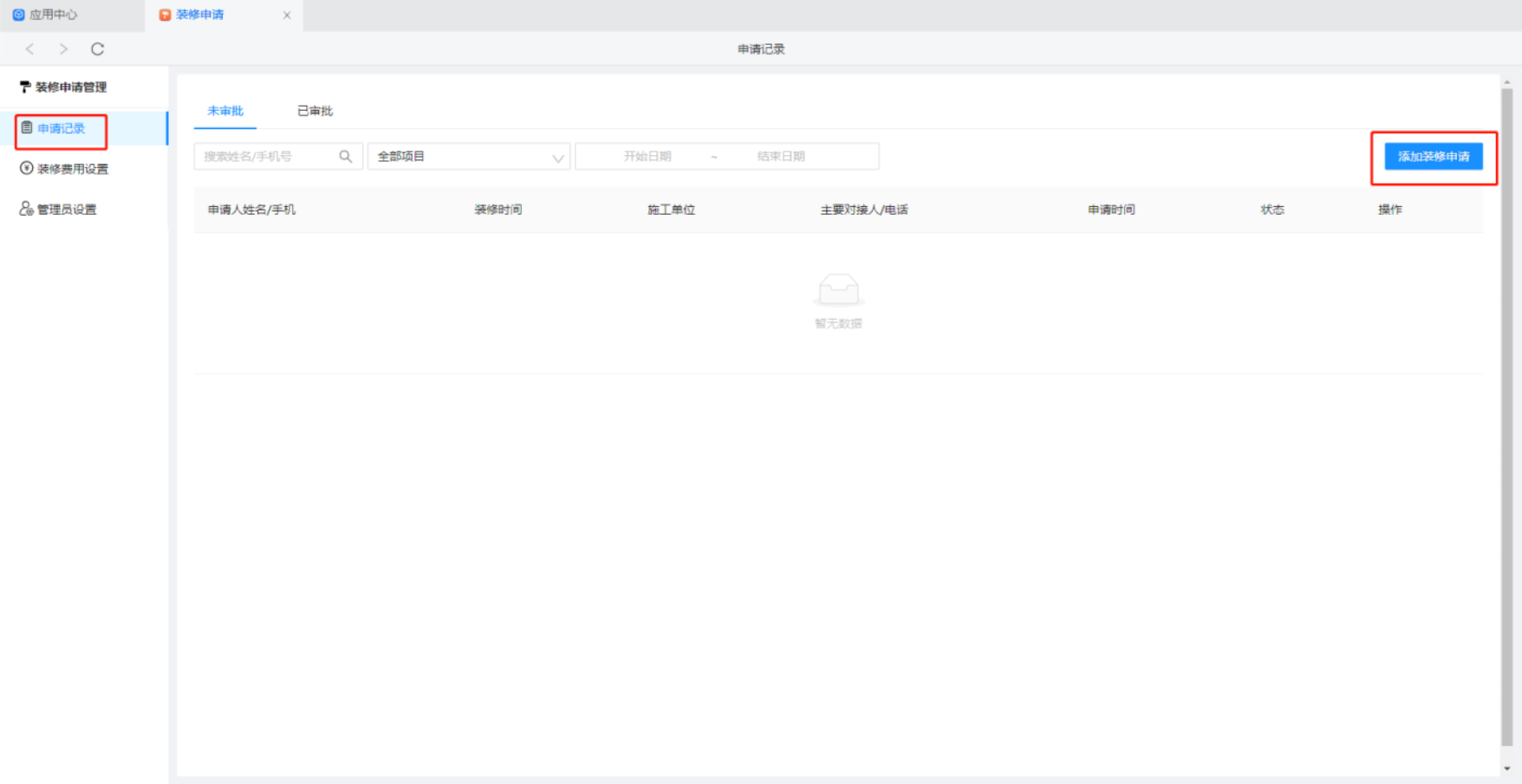Close the 装修申请 tab
This screenshot has height=784, width=1522.
pos(287,15)
